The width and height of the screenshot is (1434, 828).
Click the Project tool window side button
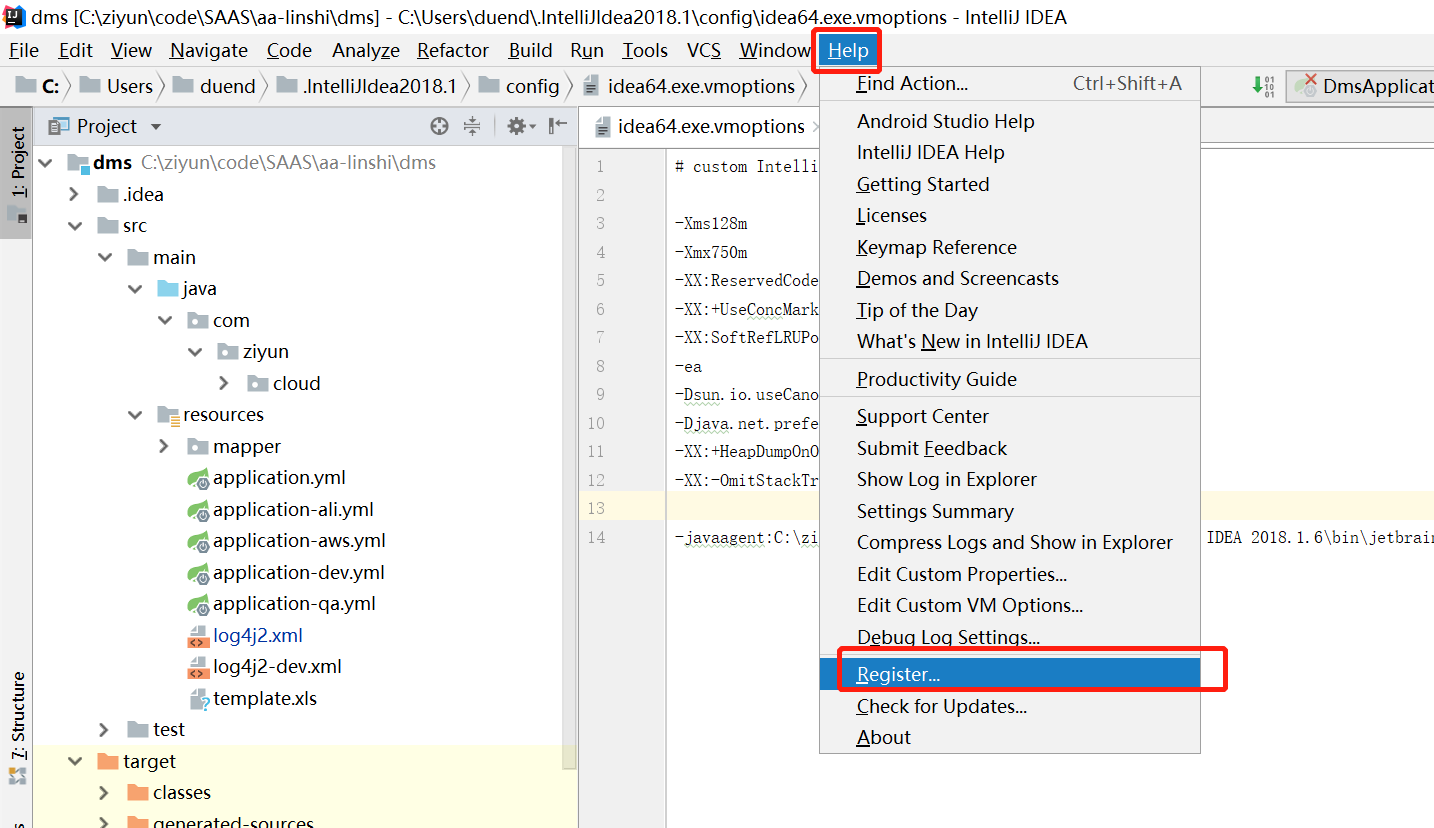[x=17, y=173]
